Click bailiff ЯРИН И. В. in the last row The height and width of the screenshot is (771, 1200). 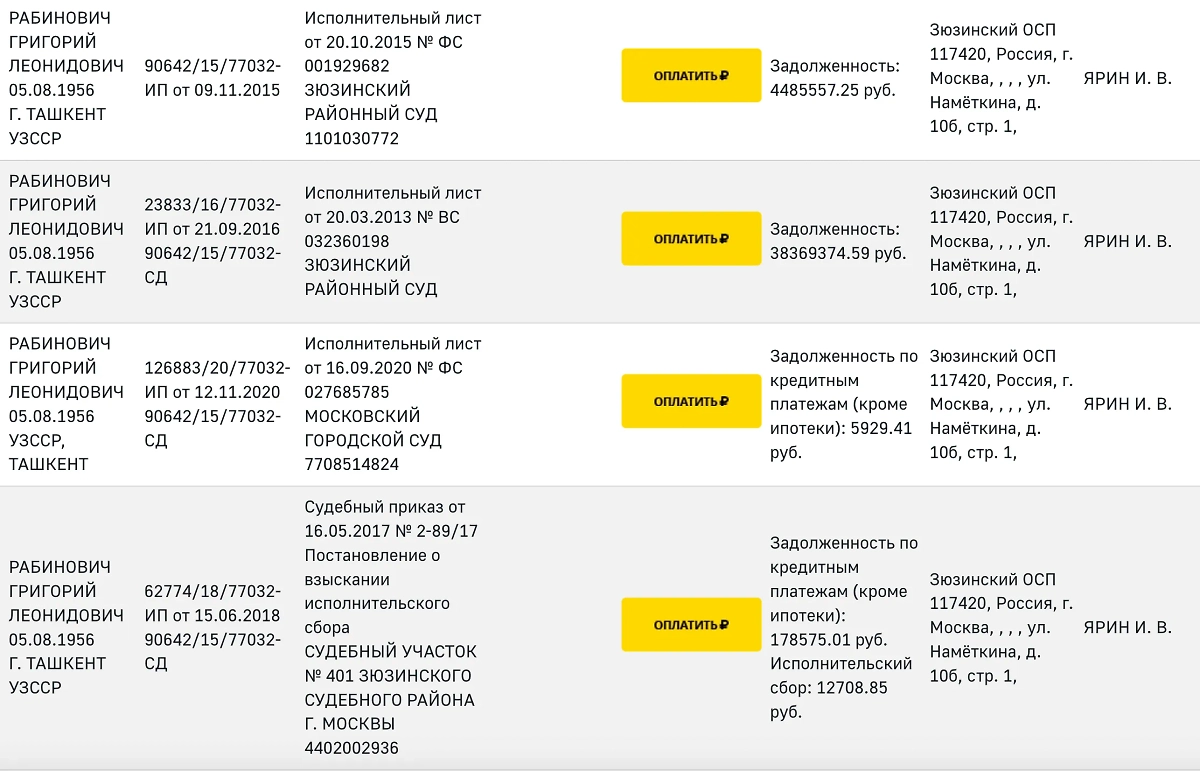click(x=1127, y=627)
